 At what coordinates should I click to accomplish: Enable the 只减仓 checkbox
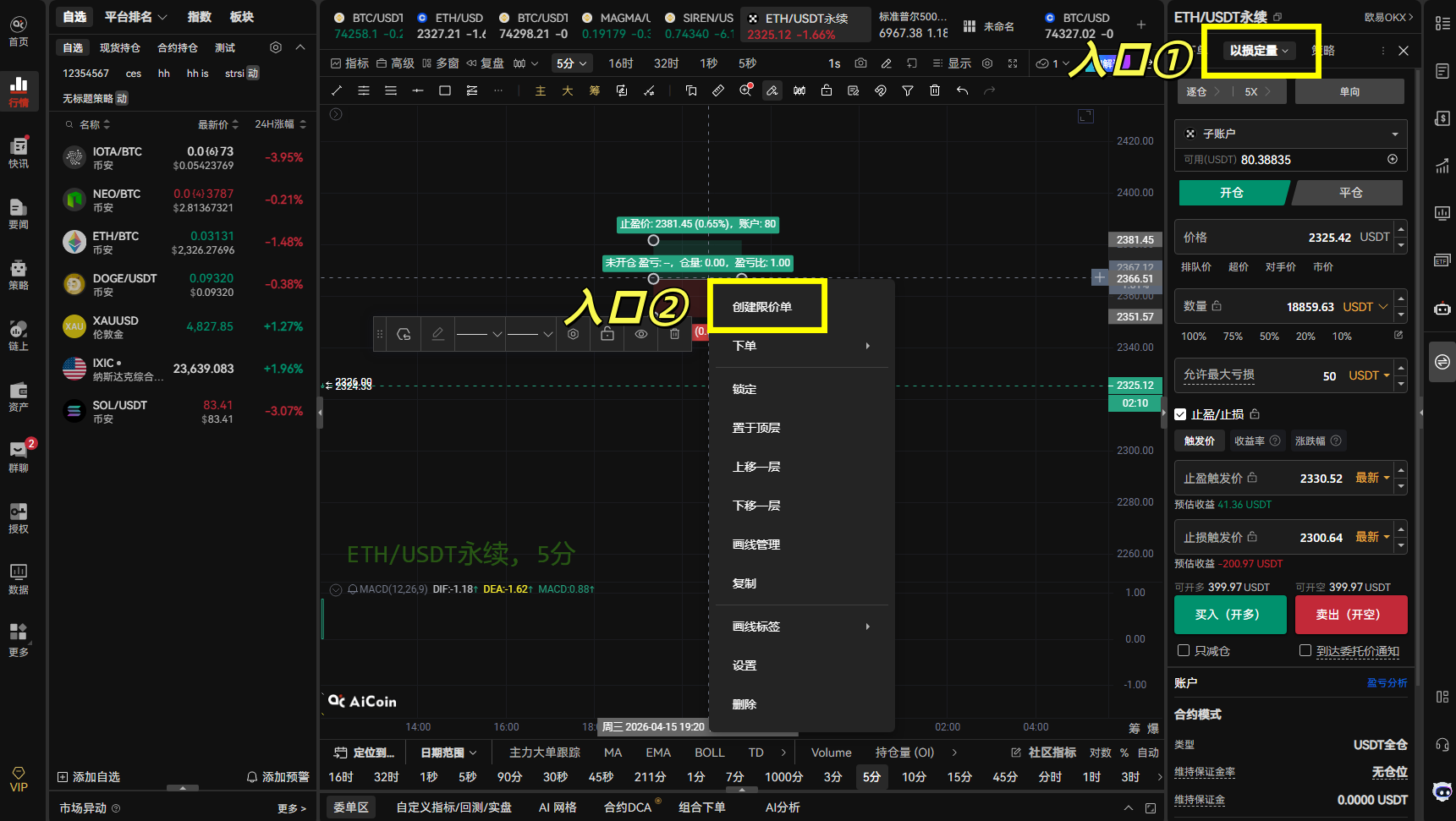click(x=1184, y=650)
